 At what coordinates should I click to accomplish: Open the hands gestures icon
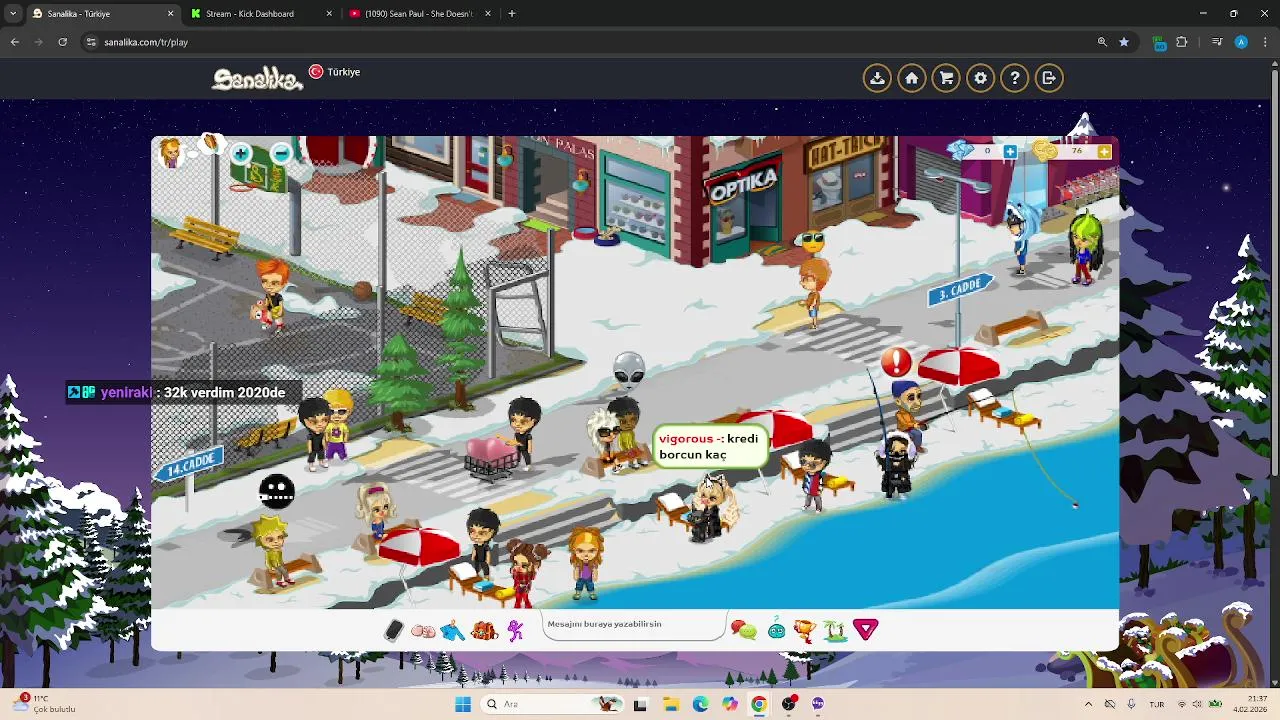(x=423, y=631)
